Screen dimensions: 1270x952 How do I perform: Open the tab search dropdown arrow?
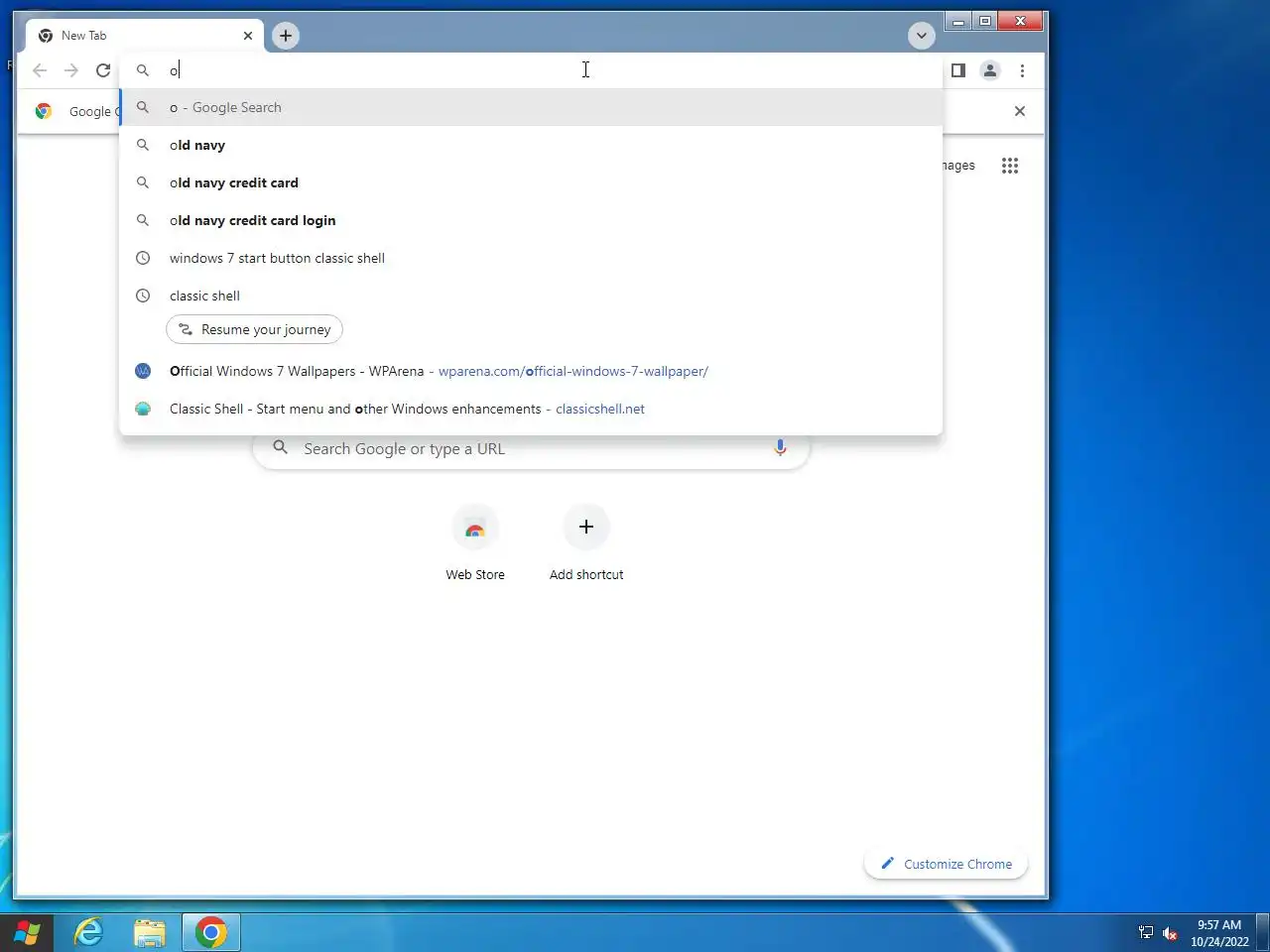[x=922, y=36]
